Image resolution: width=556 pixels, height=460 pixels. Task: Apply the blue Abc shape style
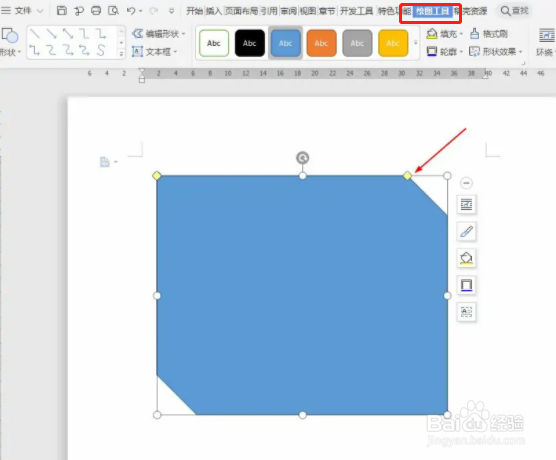(x=285, y=43)
